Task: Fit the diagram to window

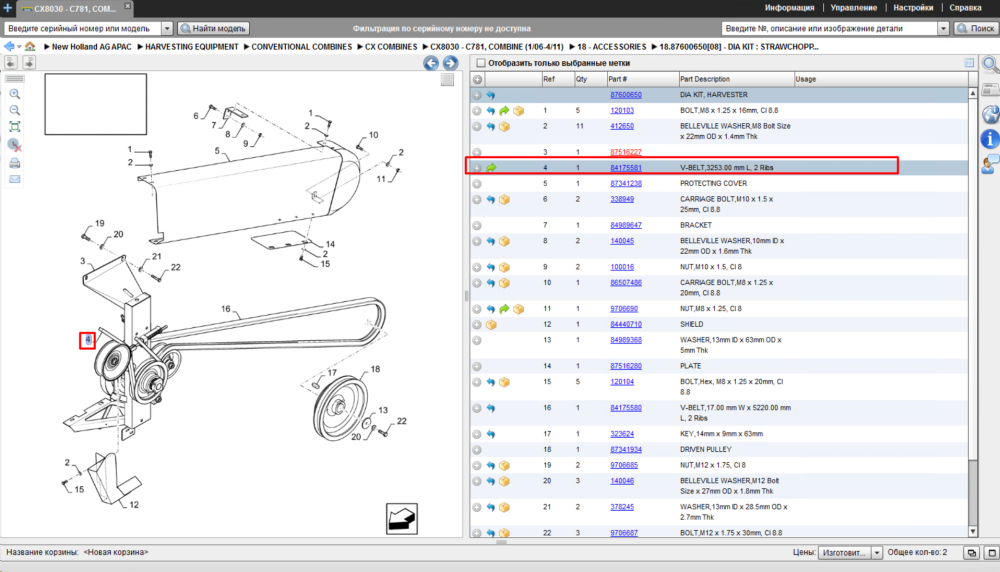Action: point(15,127)
